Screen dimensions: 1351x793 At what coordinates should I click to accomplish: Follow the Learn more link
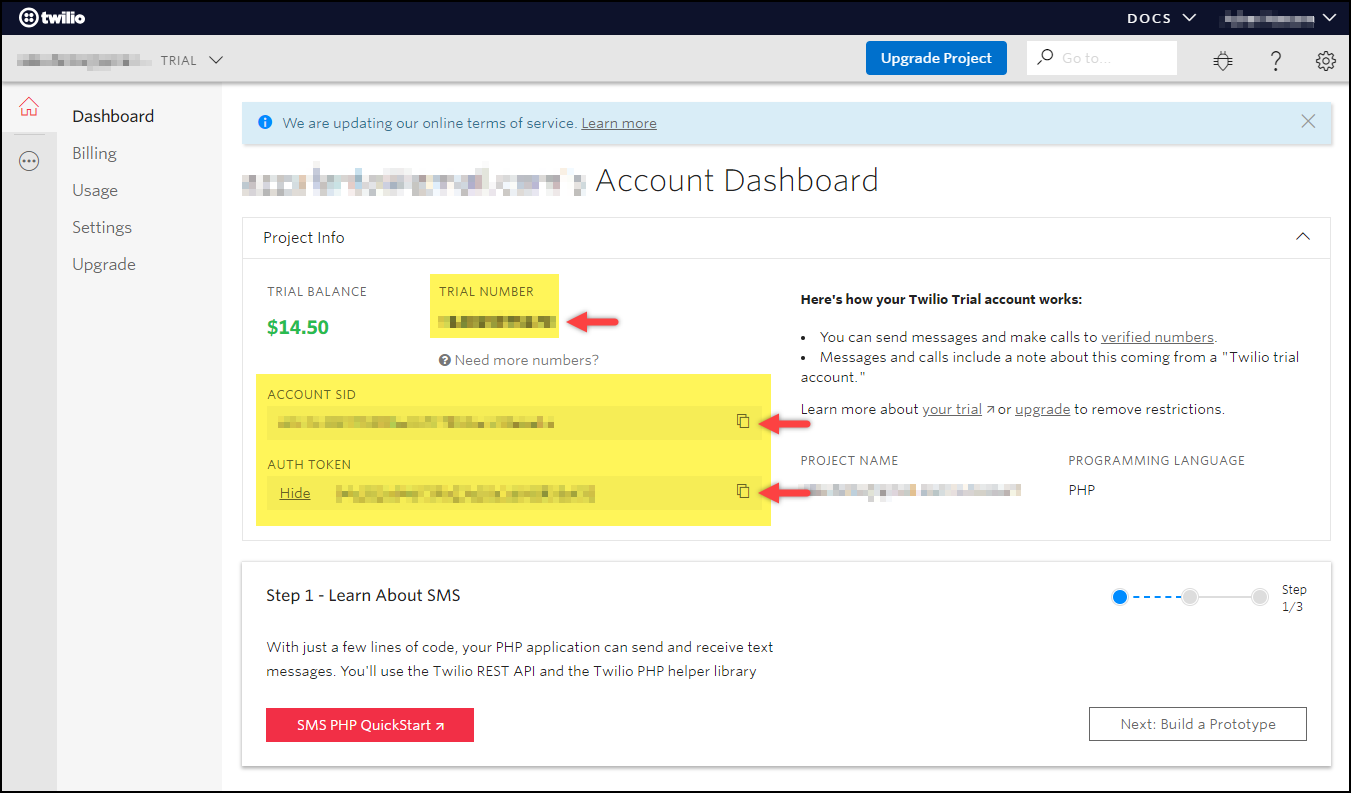point(619,123)
